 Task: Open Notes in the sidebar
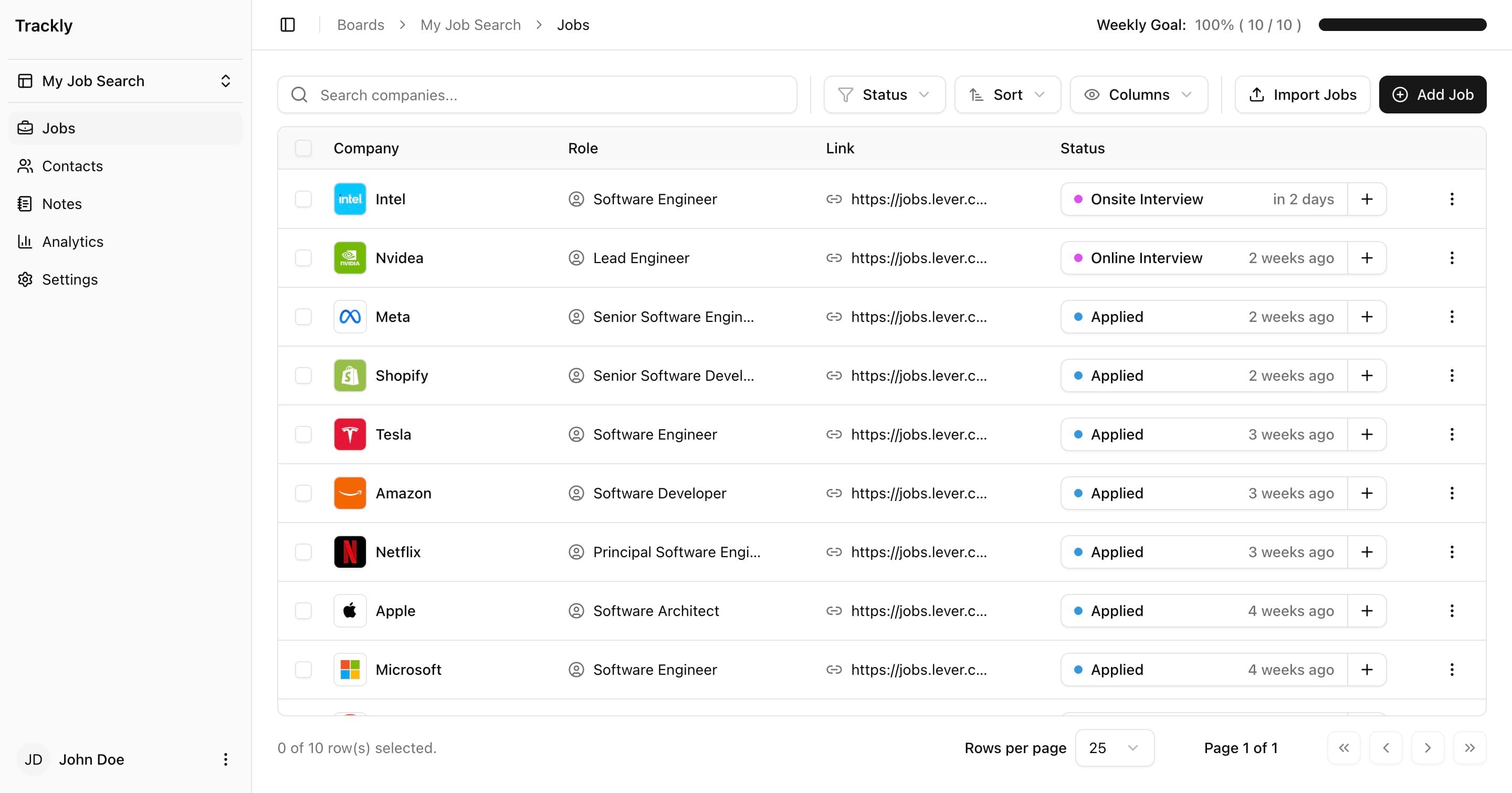pyautogui.click(x=125, y=204)
